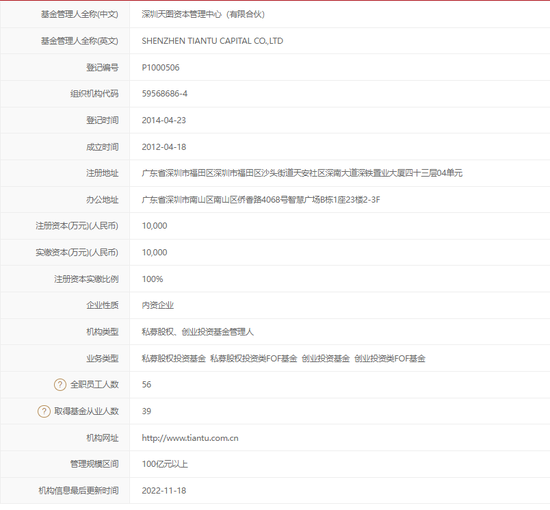Image resolution: width=550 pixels, height=510 pixels.
Task: Click the qualified staff count 39
Action: (146, 411)
